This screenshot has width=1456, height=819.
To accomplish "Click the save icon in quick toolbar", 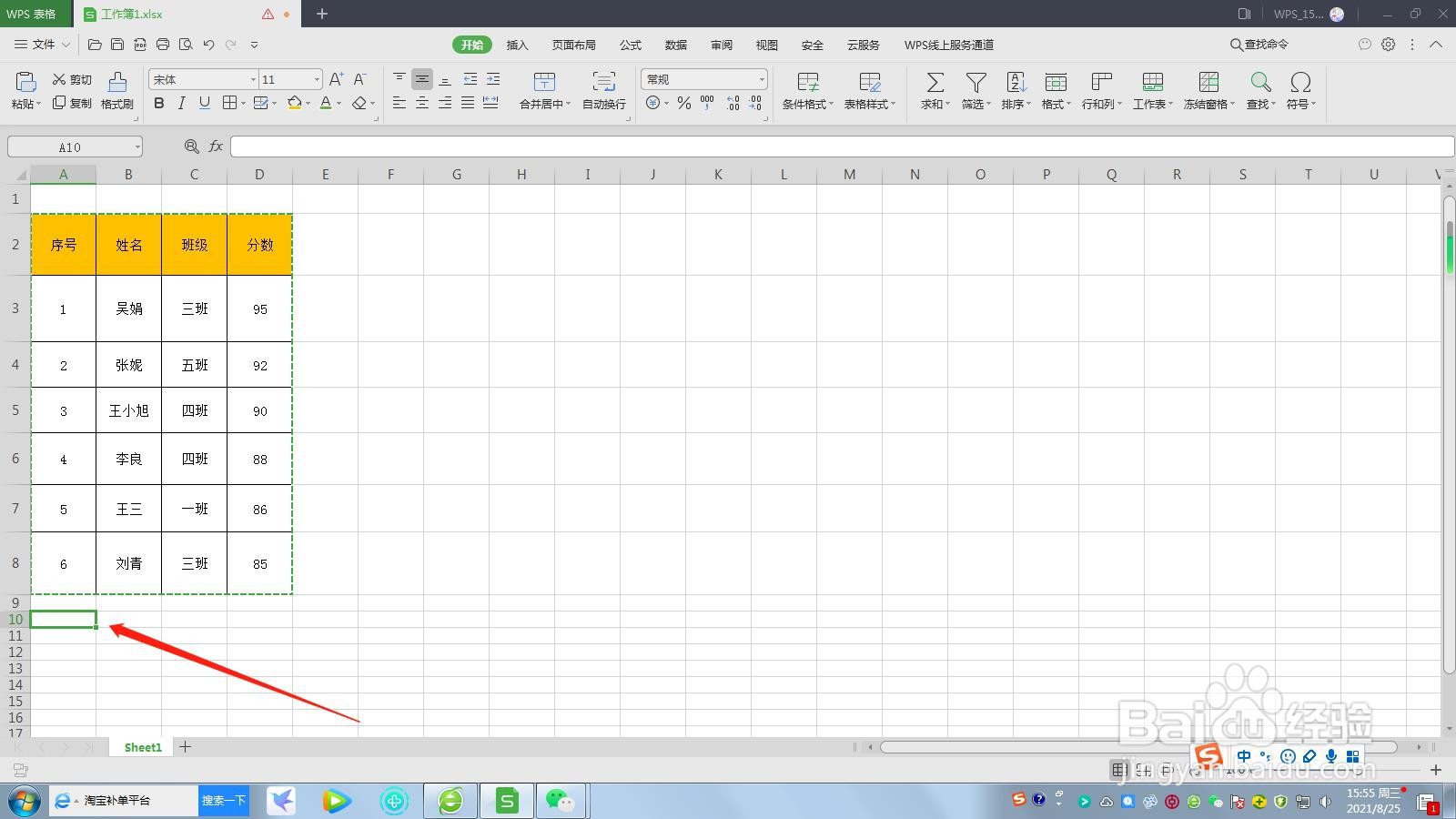I will 117,44.
